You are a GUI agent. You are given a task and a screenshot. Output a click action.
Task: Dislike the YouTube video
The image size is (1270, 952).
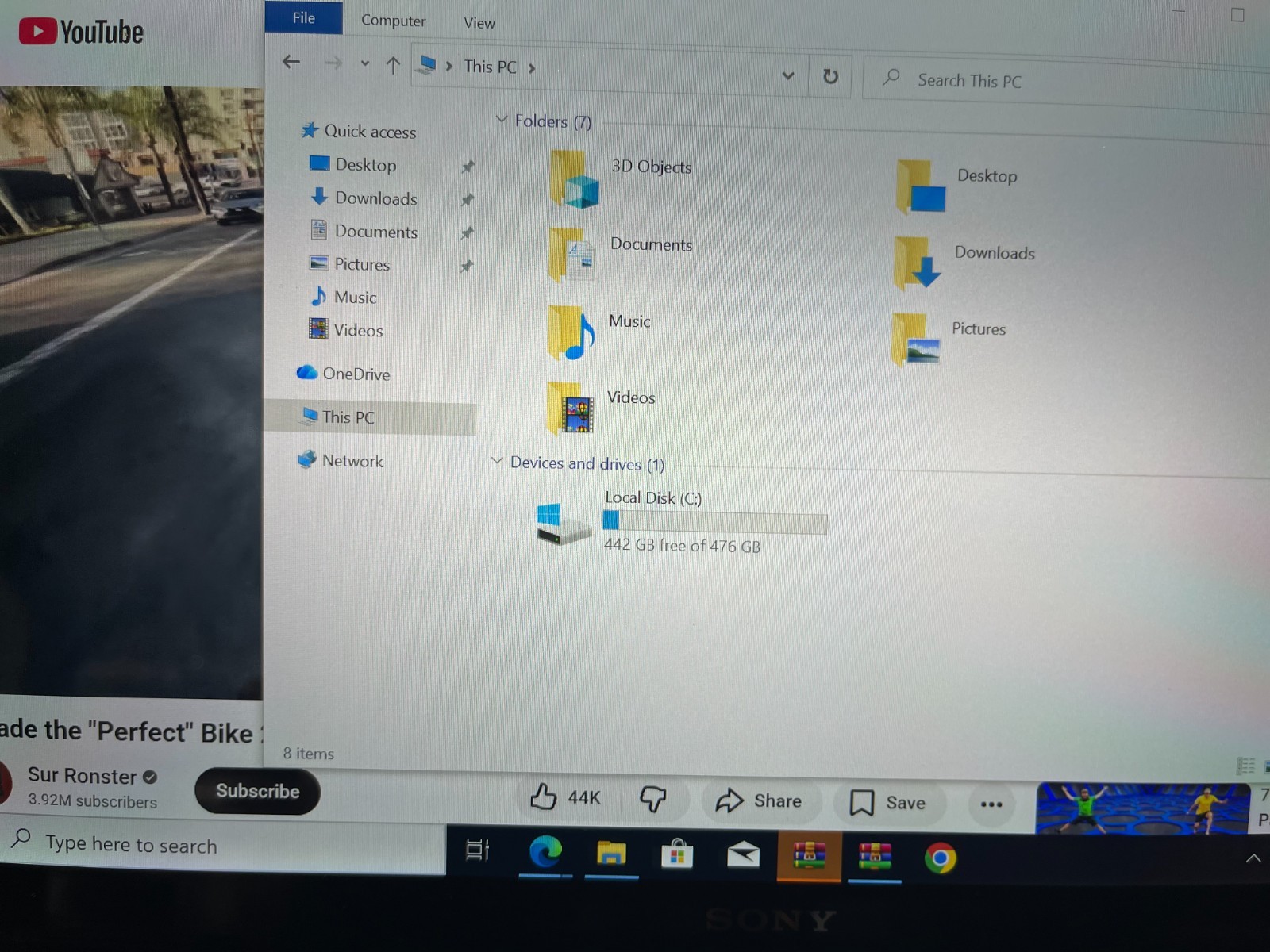652,799
